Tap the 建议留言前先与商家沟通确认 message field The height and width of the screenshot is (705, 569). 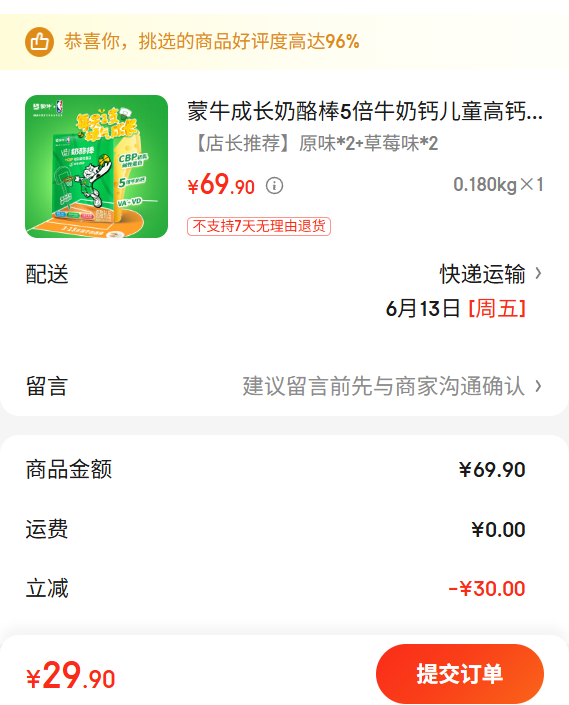(x=383, y=386)
